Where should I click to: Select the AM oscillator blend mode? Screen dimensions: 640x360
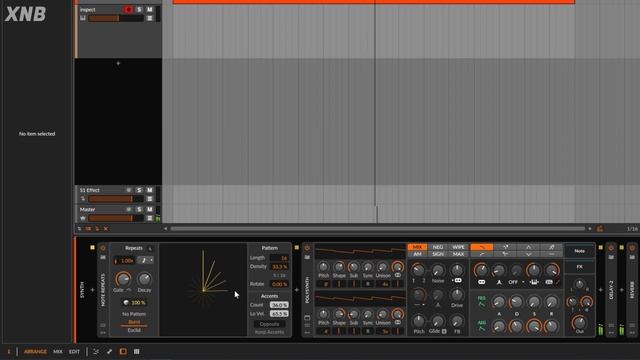click(x=418, y=254)
